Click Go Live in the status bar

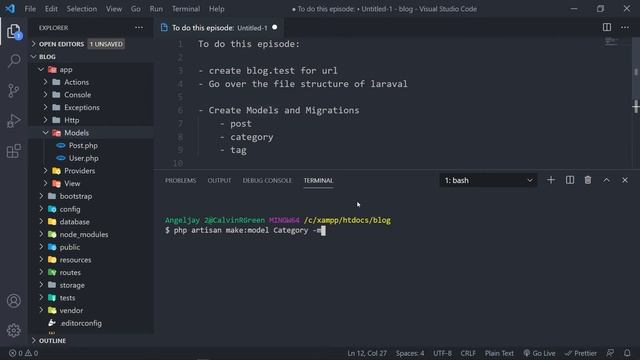(x=540, y=353)
